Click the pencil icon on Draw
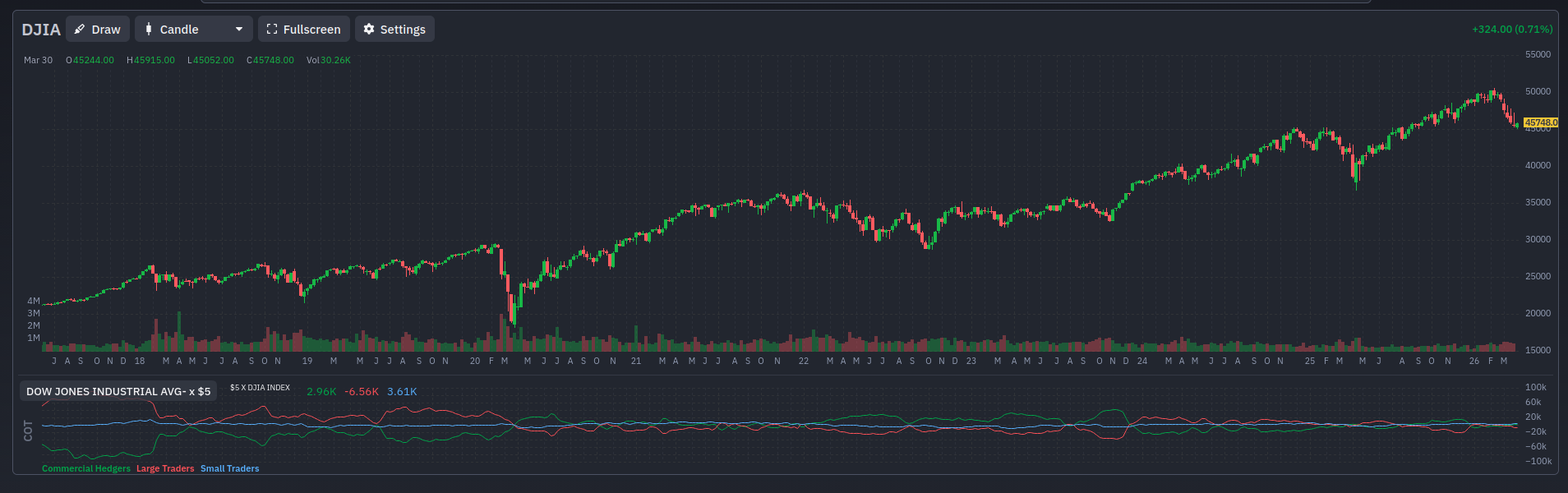The width and height of the screenshot is (1568, 493). [x=80, y=29]
